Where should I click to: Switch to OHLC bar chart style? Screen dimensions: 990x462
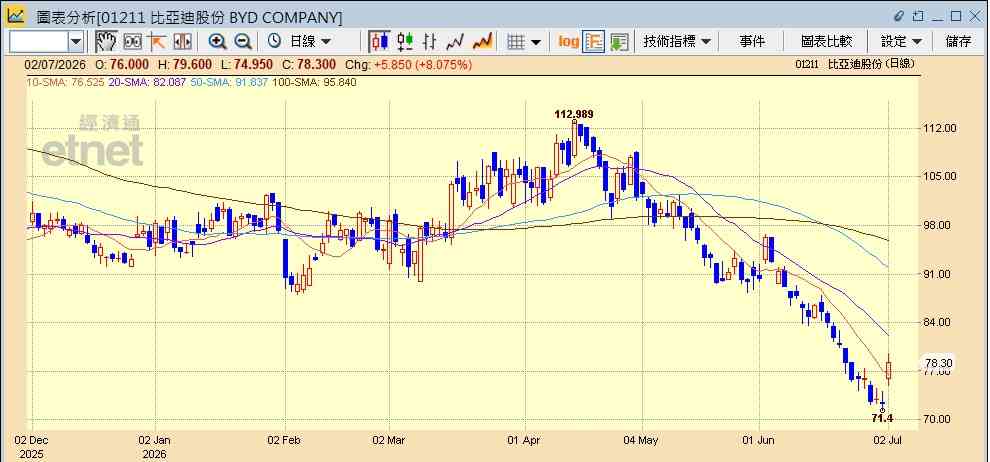(430, 42)
